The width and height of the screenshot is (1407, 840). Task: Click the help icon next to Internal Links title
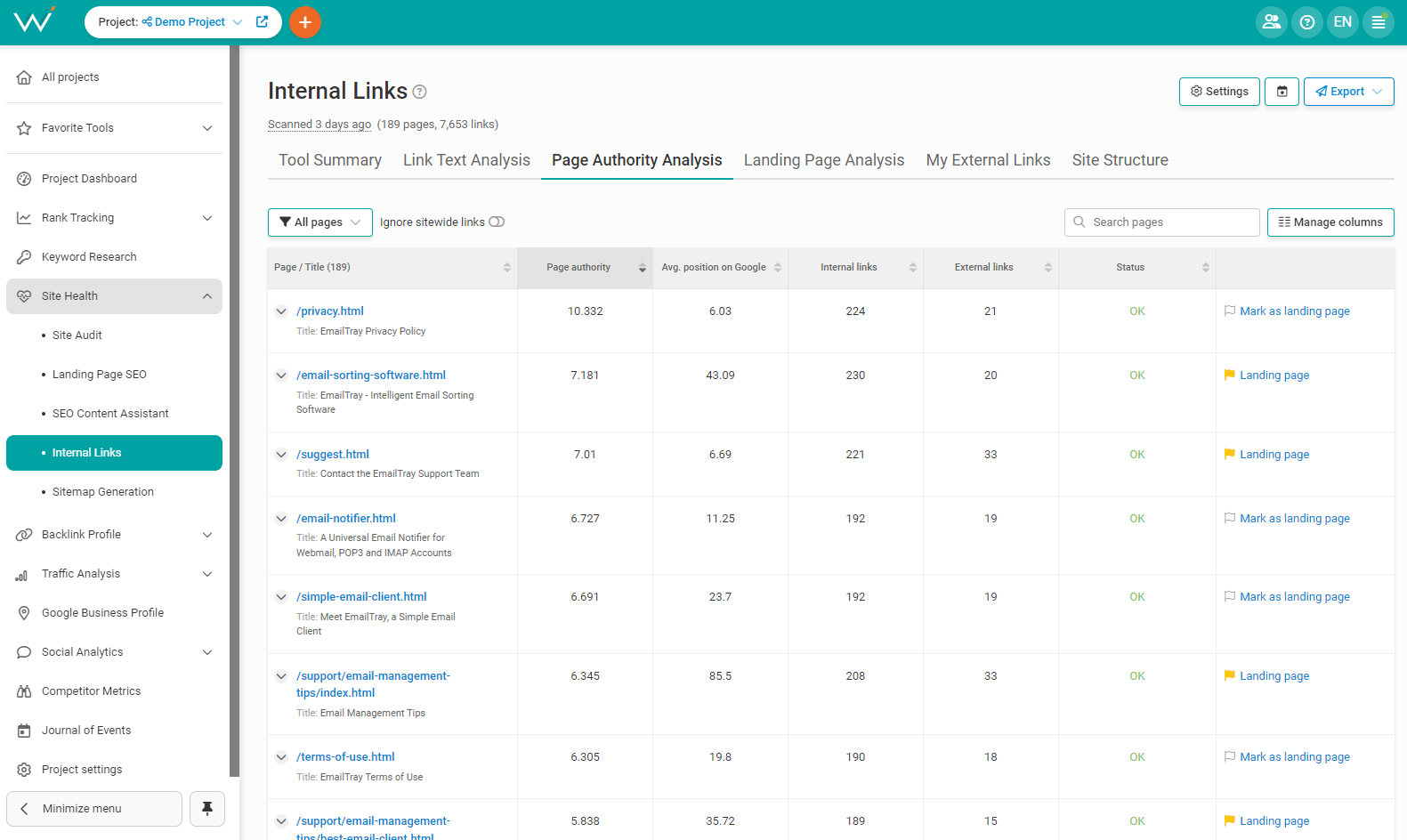click(x=420, y=92)
